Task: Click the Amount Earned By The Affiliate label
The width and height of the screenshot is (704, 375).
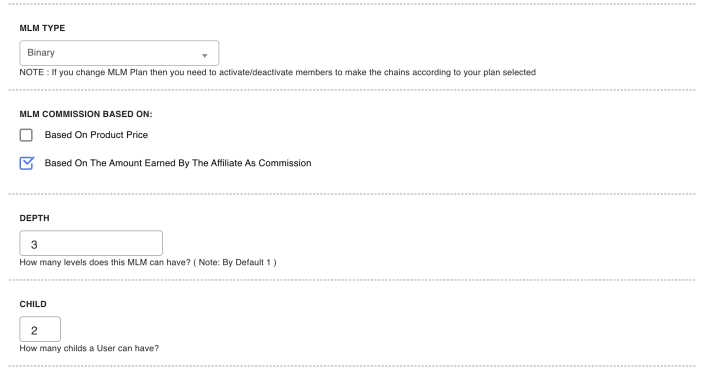Action: tap(178, 163)
